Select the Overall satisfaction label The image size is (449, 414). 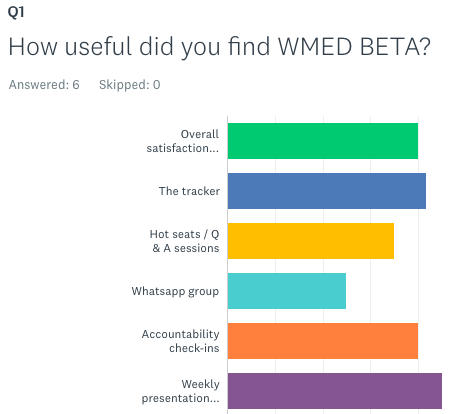183,141
